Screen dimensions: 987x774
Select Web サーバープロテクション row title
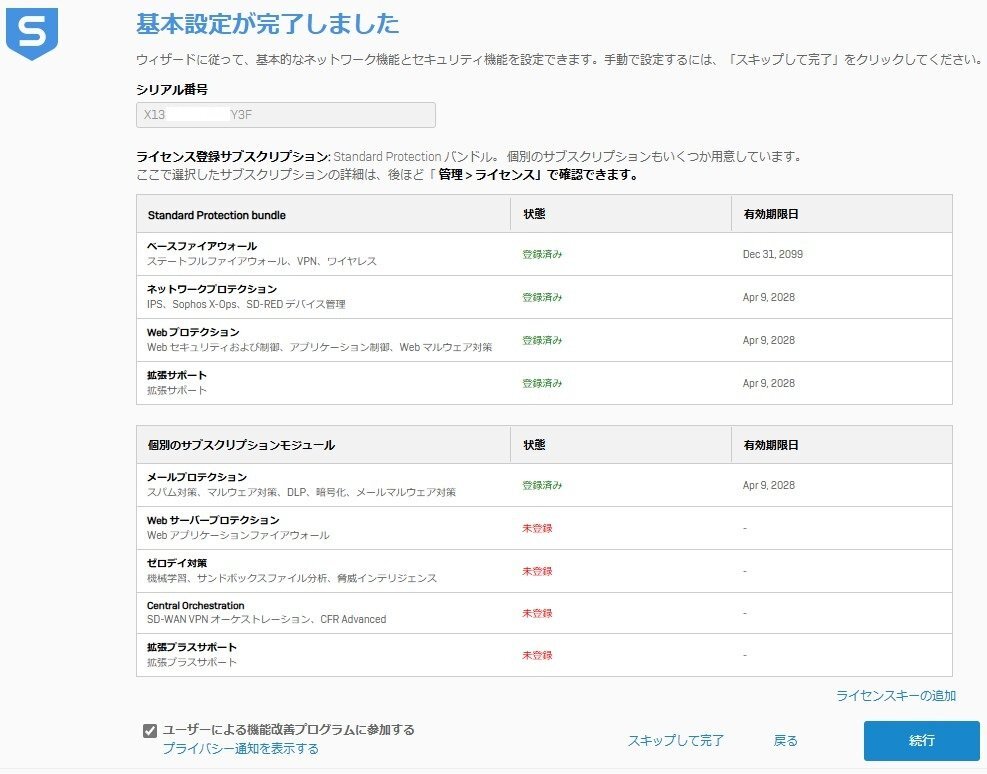[213, 520]
